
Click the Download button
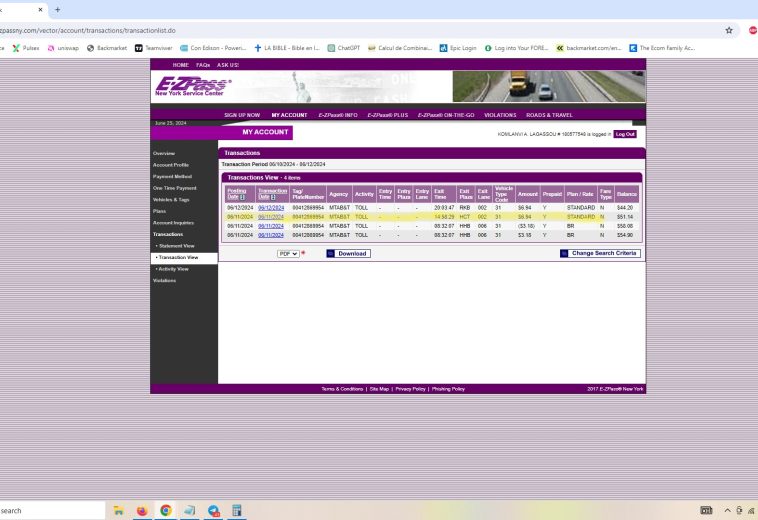pyautogui.click(x=348, y=254)
